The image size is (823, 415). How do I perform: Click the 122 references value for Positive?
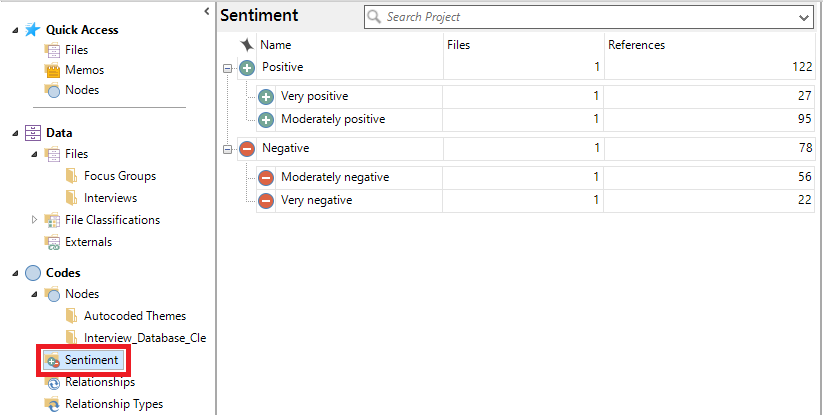click(802, 67)
